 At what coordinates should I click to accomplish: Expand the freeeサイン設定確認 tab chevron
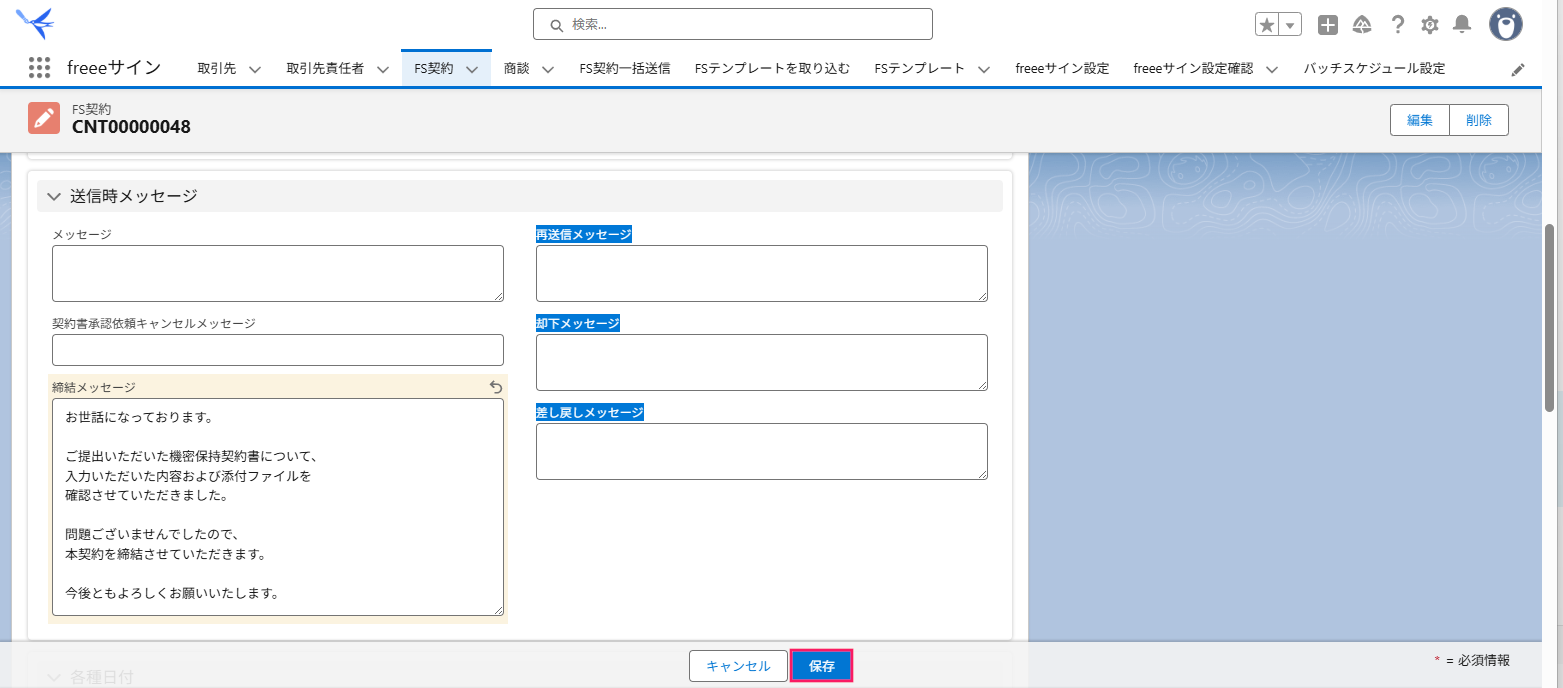point(1272,69)
